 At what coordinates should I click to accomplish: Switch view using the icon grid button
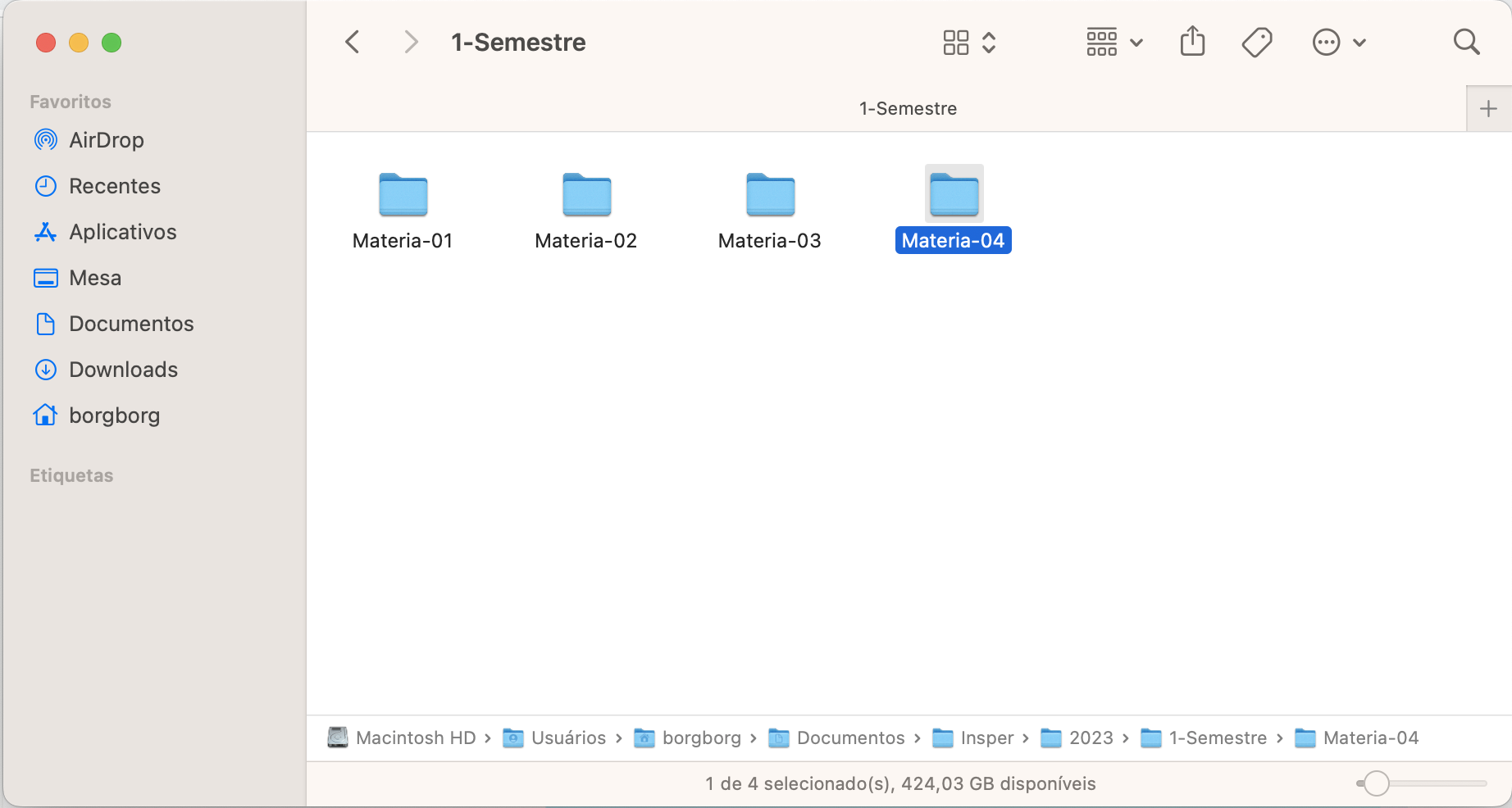coord(956,43)
